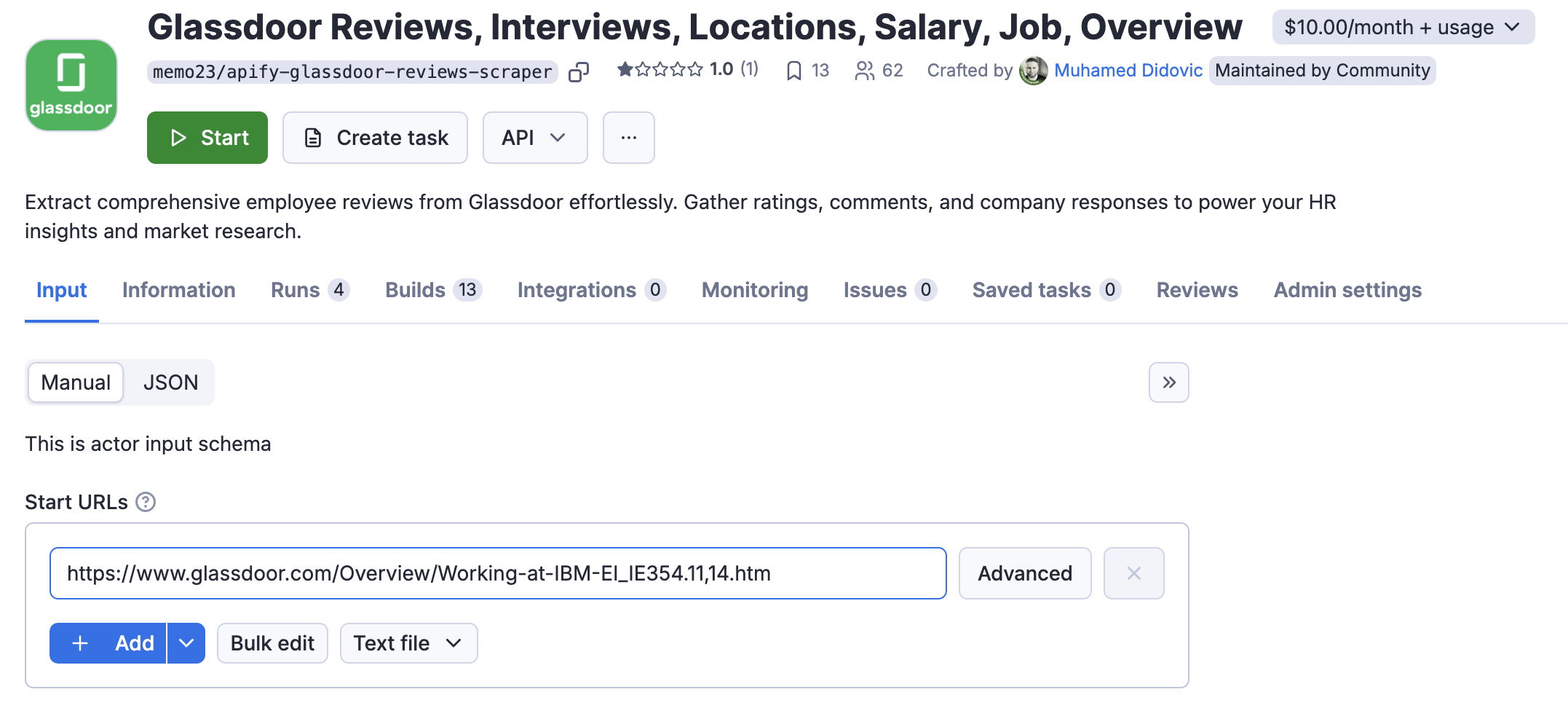Click the Start URLs help question mark
The image size is (1568, 708).
click(146, 502)
